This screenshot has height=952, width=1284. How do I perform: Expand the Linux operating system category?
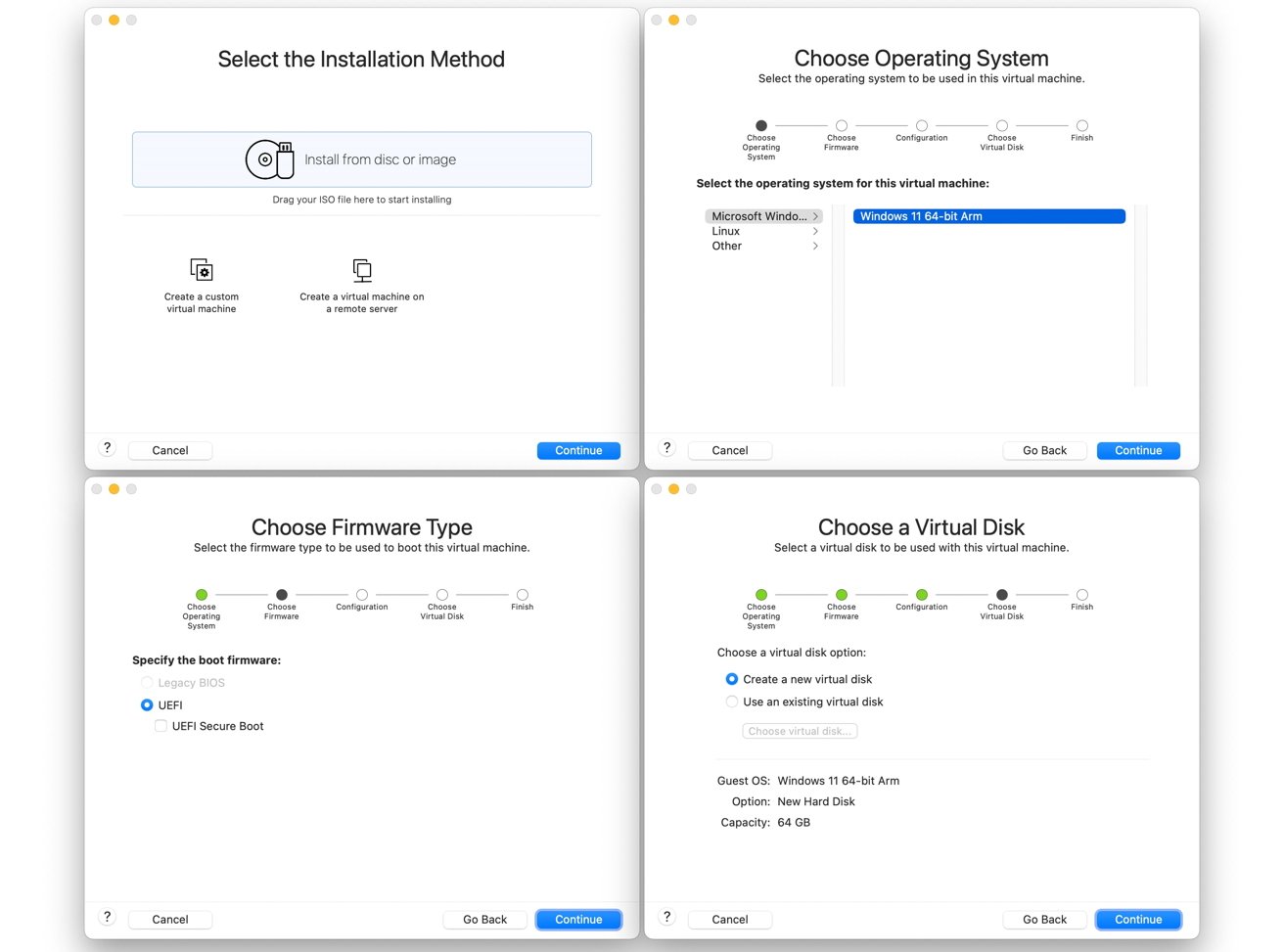[763, 231]
